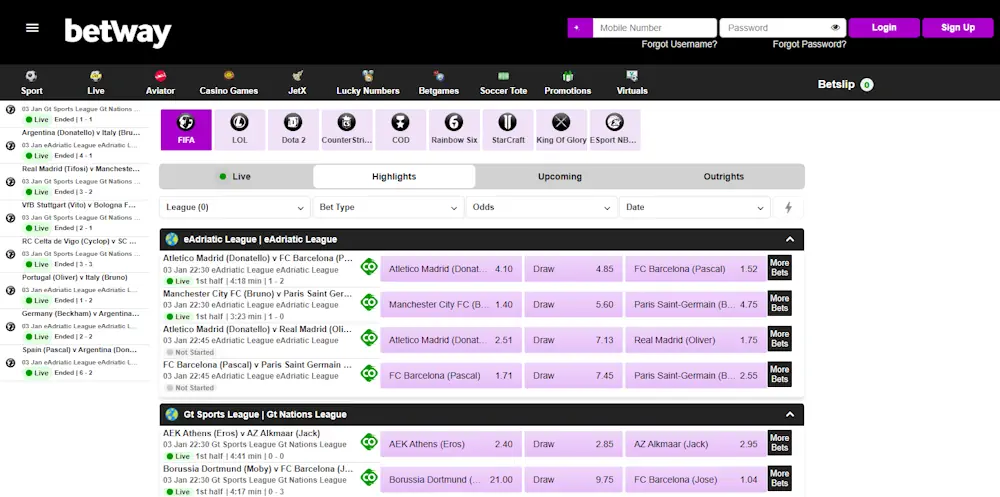Select ESport NBA category
This screenshot has height=497, width=1000.
pos(615,130)
